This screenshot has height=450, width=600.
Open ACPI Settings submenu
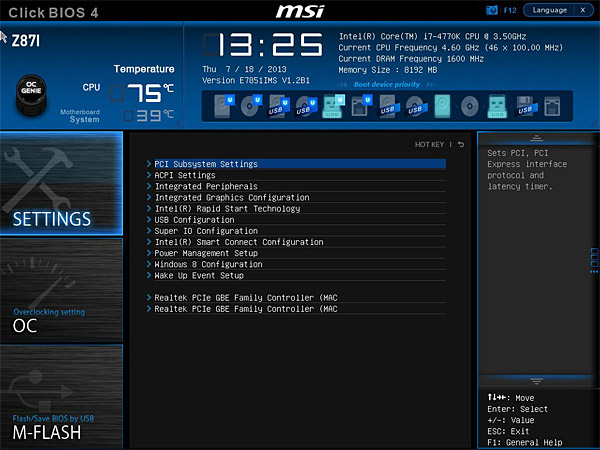click(x=296, y=175)
